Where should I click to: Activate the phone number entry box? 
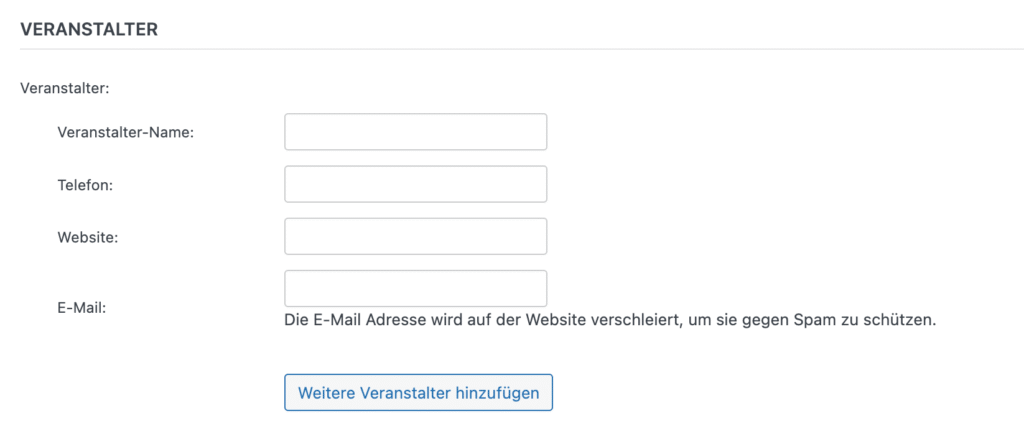click(415, 184)
